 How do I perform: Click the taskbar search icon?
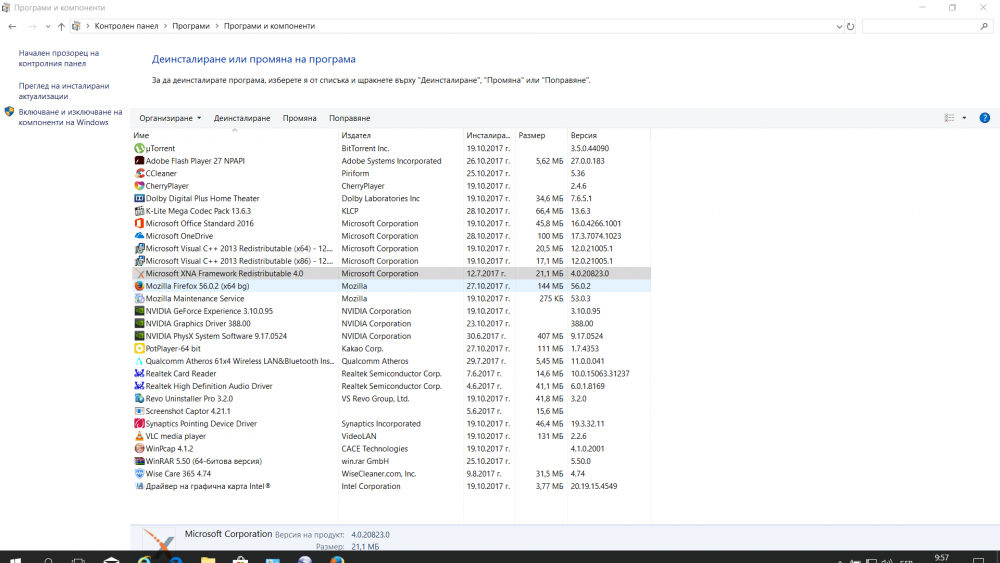click(48, 559)
